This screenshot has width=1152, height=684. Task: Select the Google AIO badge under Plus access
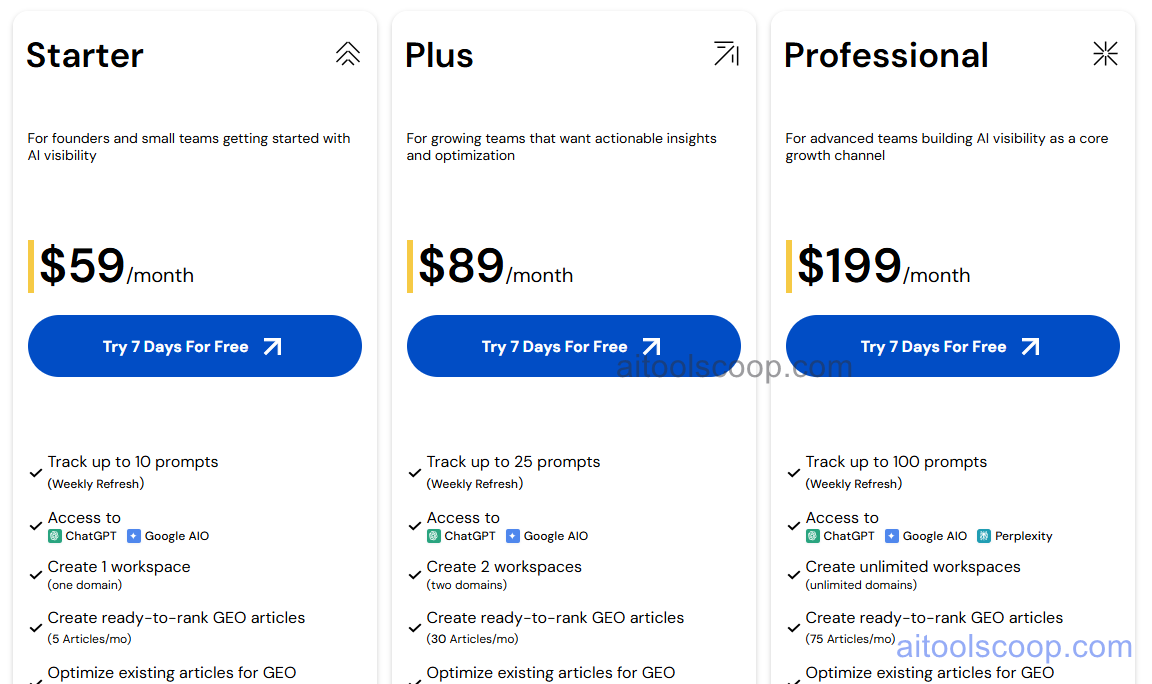point(547,535)
